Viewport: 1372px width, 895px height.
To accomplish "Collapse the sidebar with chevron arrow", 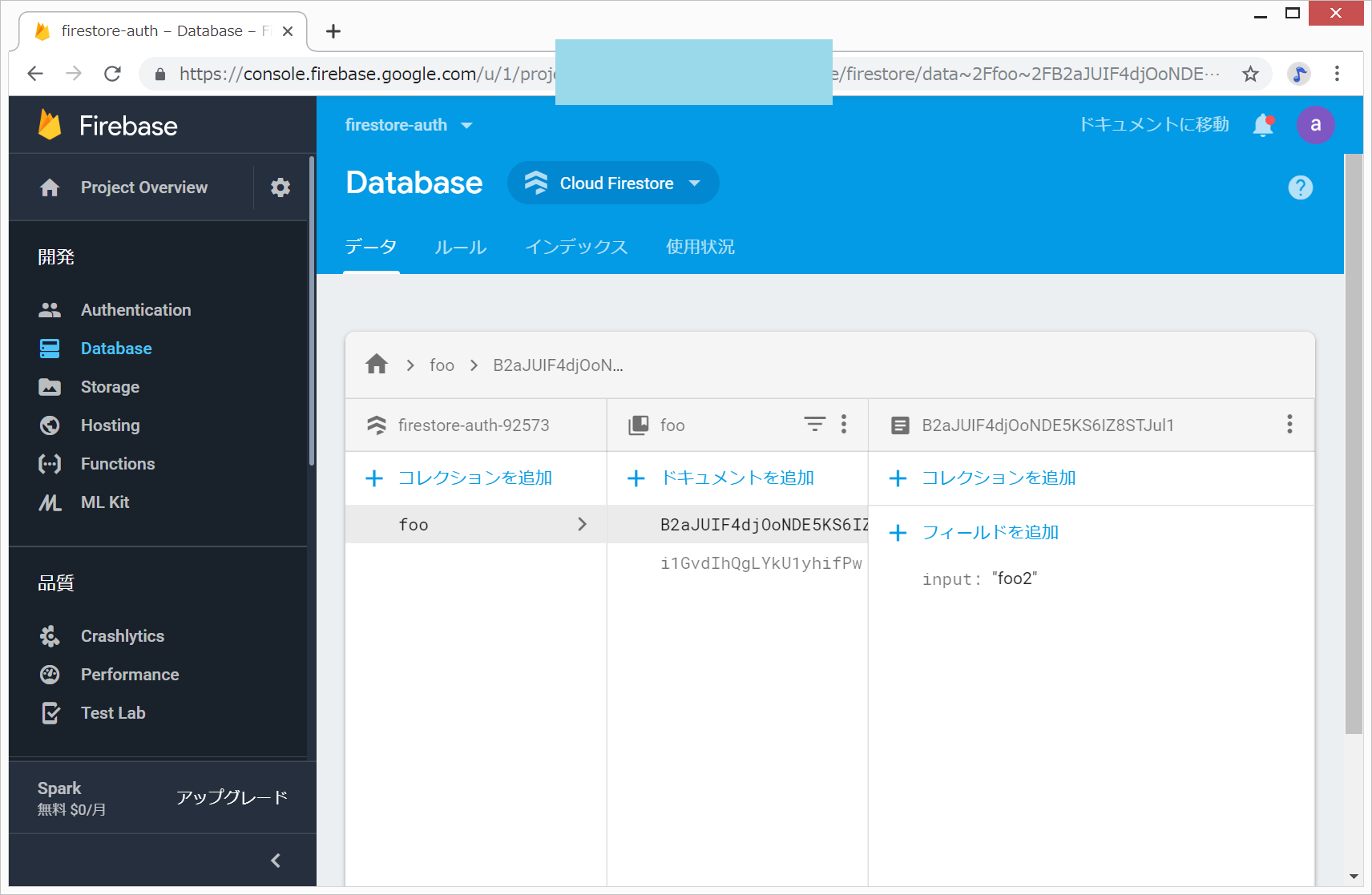I will pos(276,861).
